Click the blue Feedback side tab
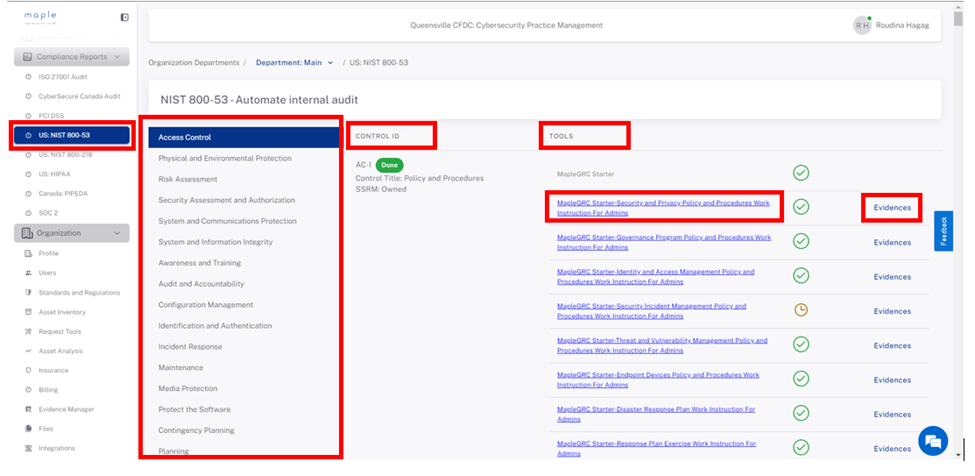975x476 pixels. click(x=943, y=231)
